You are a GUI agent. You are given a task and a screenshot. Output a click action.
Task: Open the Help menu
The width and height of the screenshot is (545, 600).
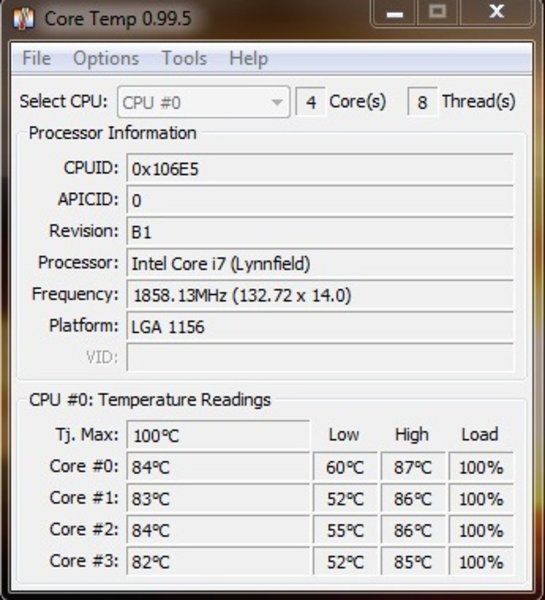(248, 59)
